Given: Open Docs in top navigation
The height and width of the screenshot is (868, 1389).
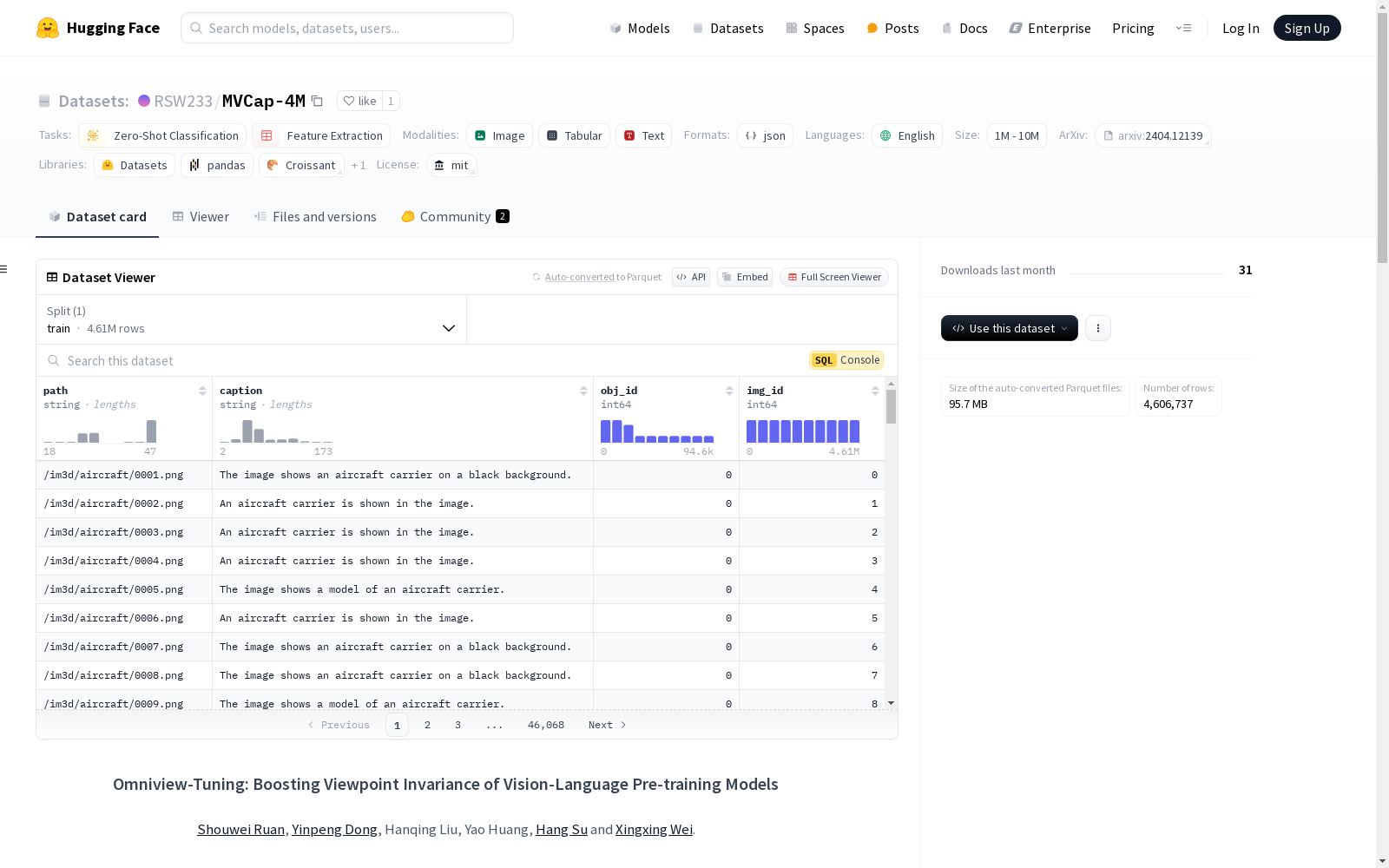Looking at the screenshot, I should [964, 28].
